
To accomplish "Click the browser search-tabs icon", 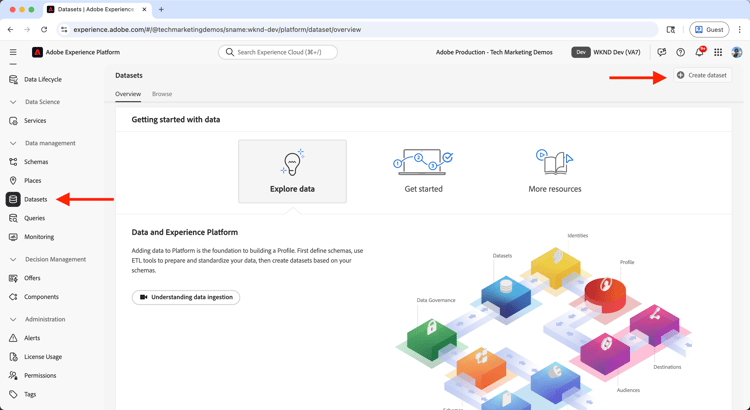I will click(671, 30).
